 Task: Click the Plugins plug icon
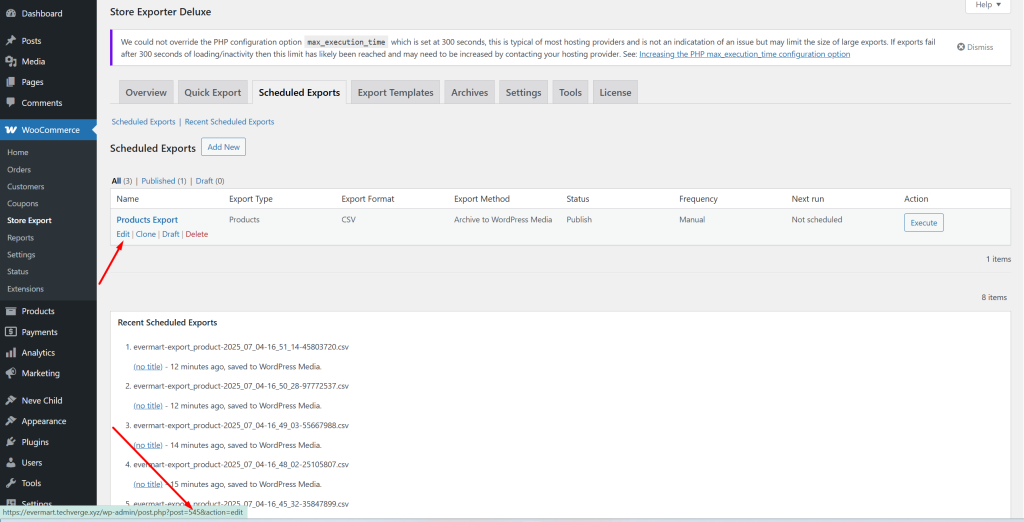click(10, 442)
